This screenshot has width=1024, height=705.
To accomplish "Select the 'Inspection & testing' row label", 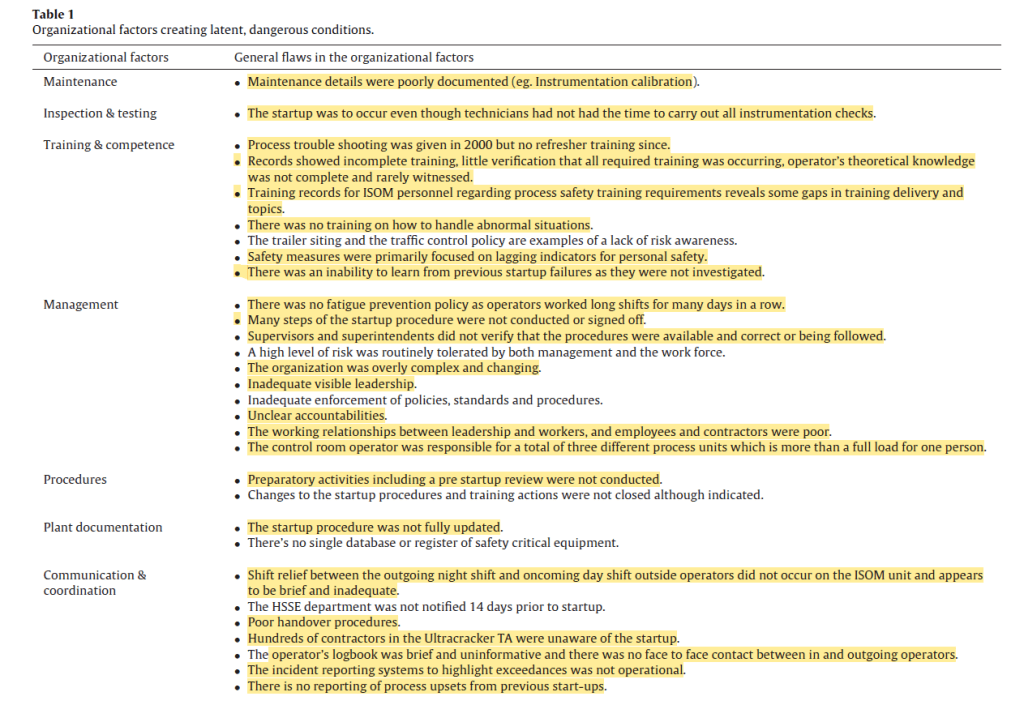I will 100,114.
